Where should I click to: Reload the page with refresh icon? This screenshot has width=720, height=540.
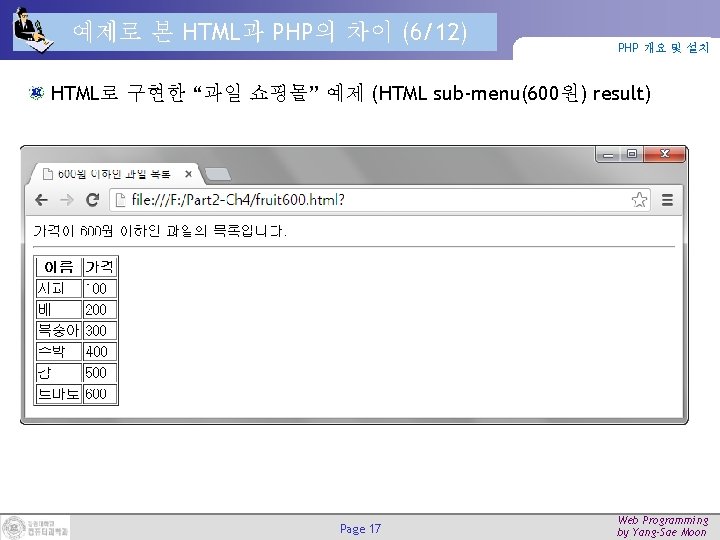click(93, 200)
